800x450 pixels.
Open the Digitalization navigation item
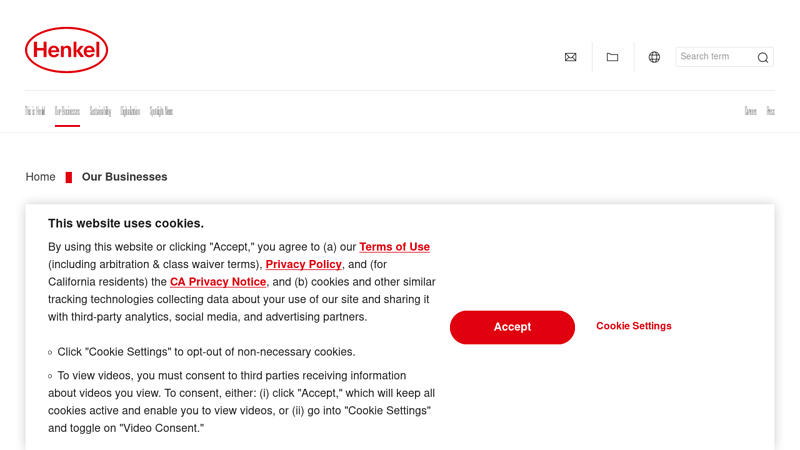[x=130, y=111]
